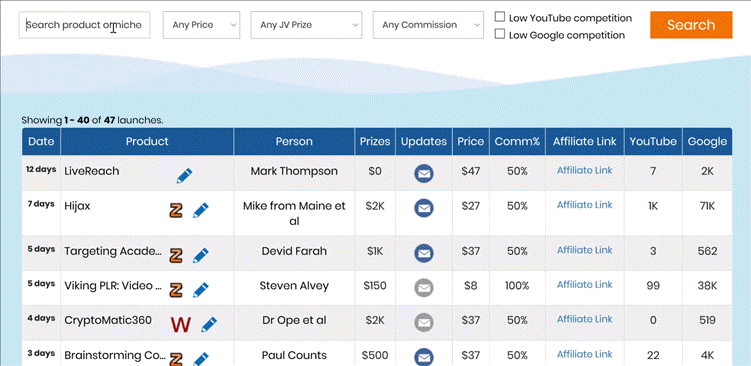This screenshot has width=751, height=366.
Task: Click the pencil icon for Targeting Academy
Action: [201, 255]
